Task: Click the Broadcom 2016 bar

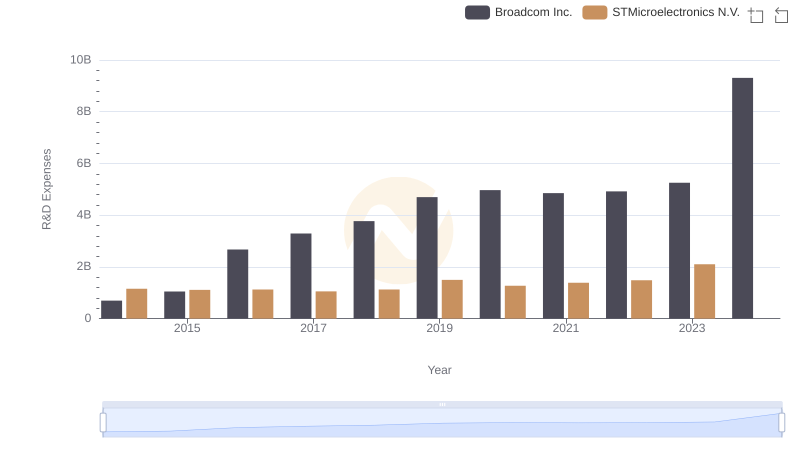Action: 238,284
